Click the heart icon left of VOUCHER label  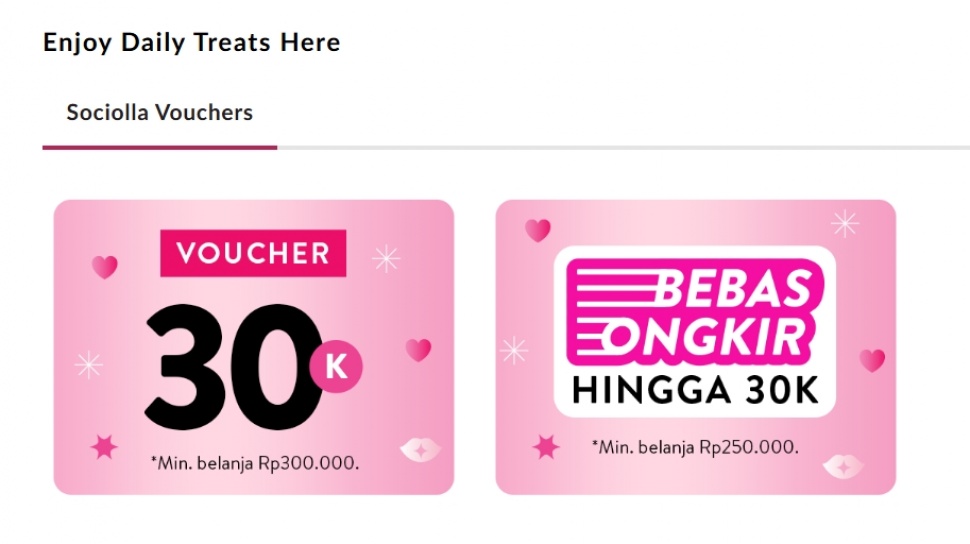tap(105, 267)
